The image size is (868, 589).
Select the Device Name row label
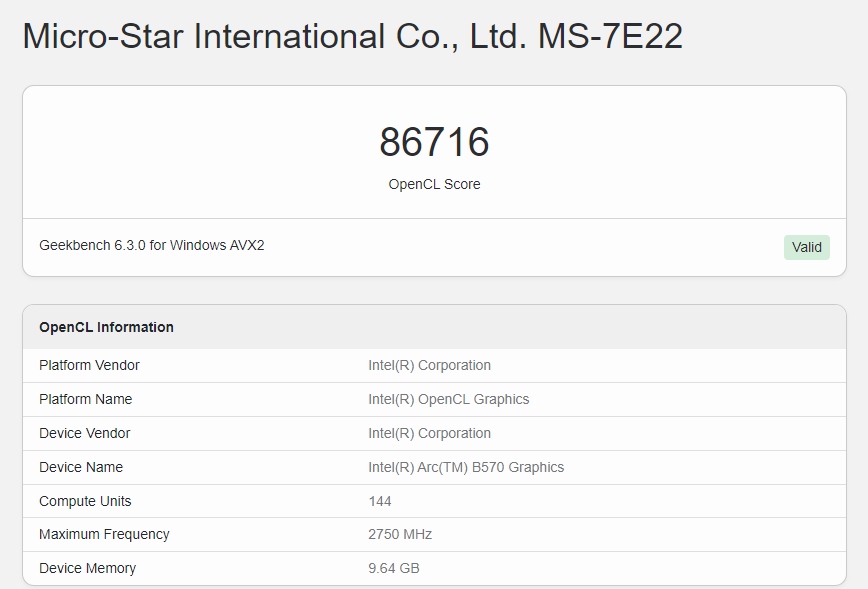click(x=81, y=467)
